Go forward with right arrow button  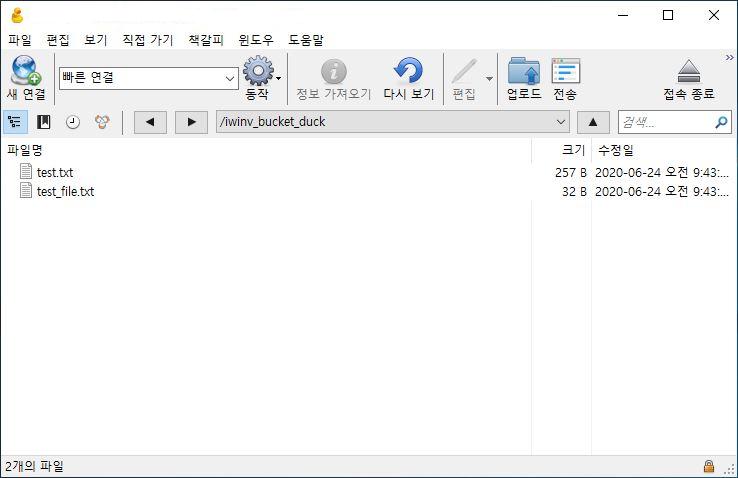[x=191, y=122]
